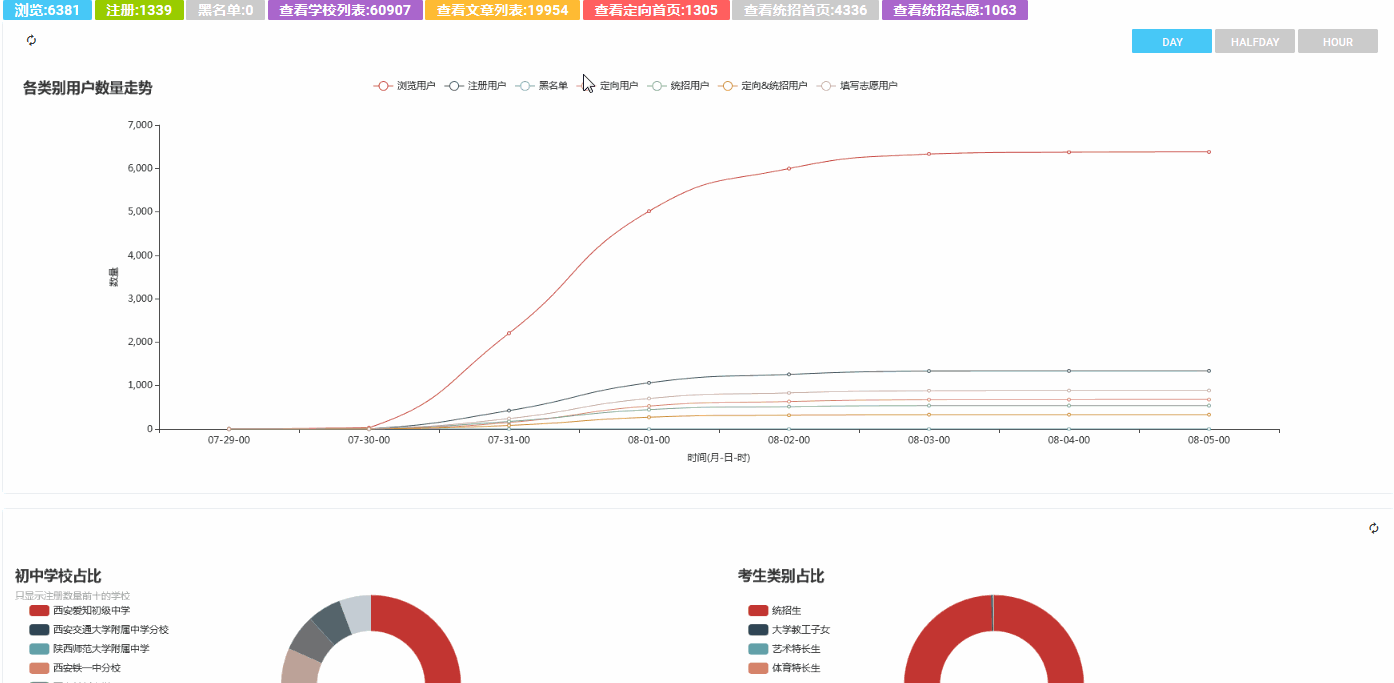
Task: Click the 注册:1339 stat badge
Action: click(x=139, y=10)
